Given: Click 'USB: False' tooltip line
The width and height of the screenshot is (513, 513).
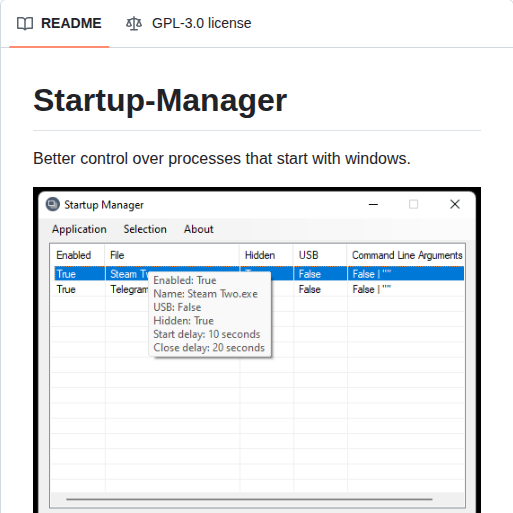Looking at the screenshot, I should click(x=177, y=307).
